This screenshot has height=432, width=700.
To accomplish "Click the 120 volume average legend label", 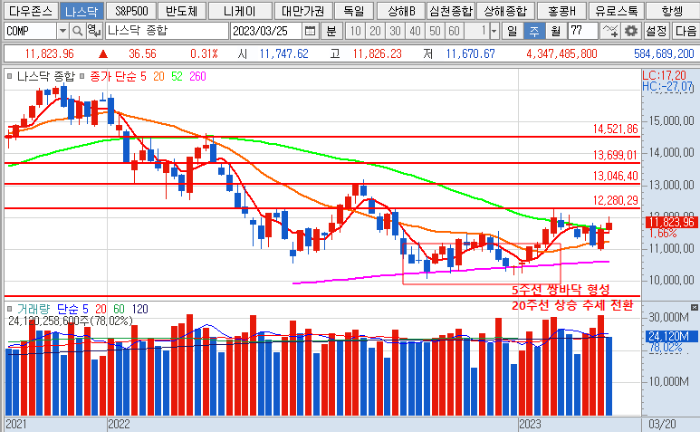I will point(140,309).
